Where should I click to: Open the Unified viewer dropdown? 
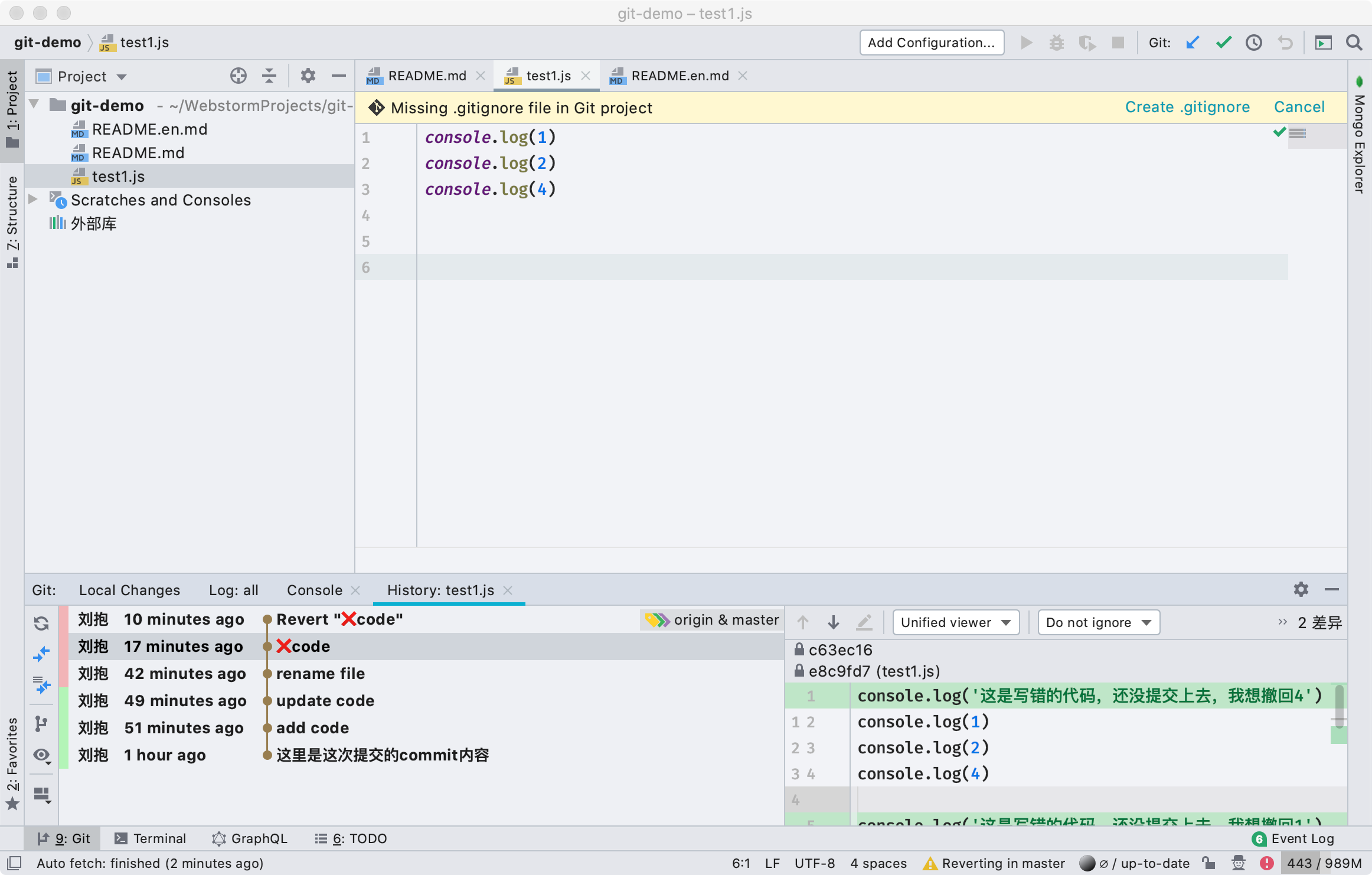click(956, 622)
